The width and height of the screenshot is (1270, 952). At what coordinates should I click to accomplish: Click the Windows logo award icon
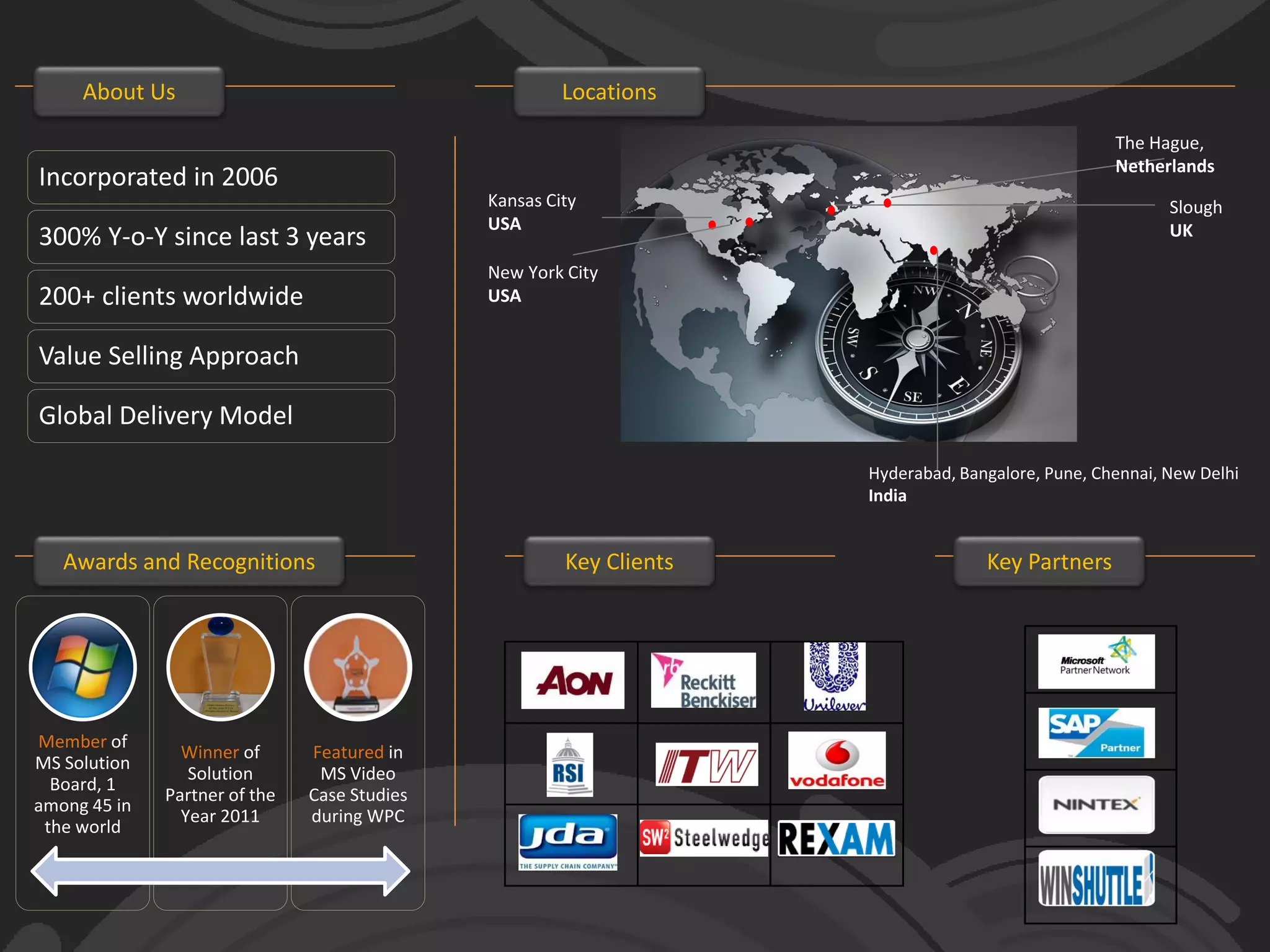(x=83, y=667)
